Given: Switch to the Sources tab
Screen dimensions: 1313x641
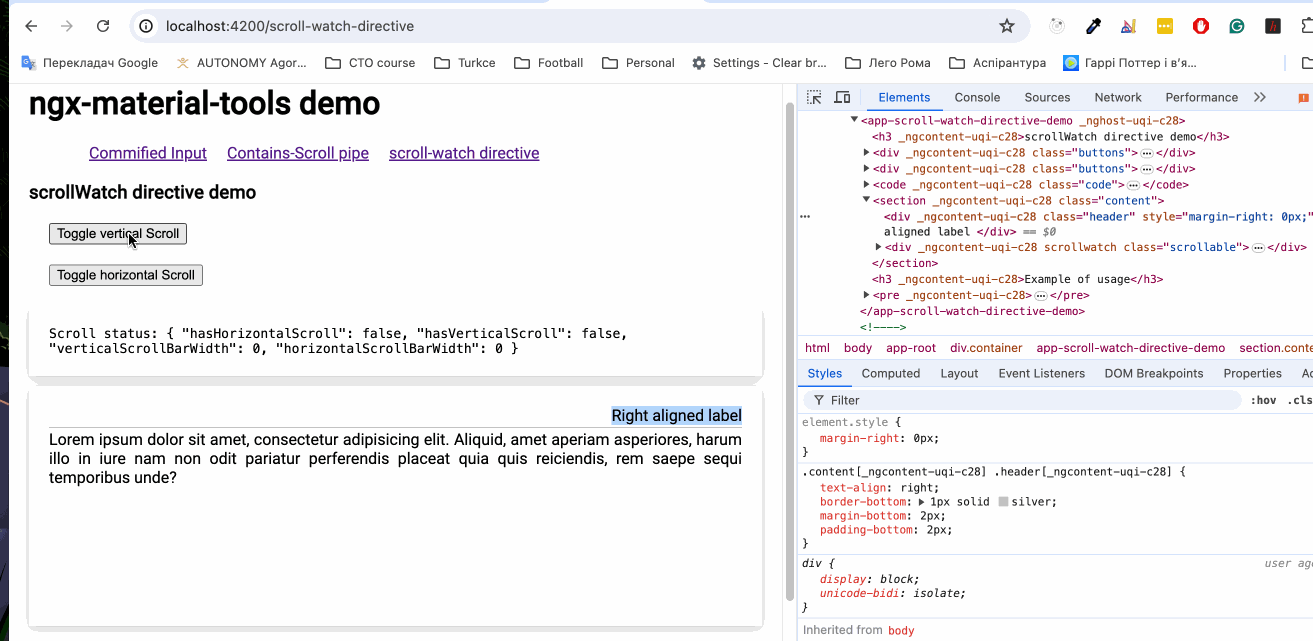Looking at the screenshot, I should (1047, 97).
